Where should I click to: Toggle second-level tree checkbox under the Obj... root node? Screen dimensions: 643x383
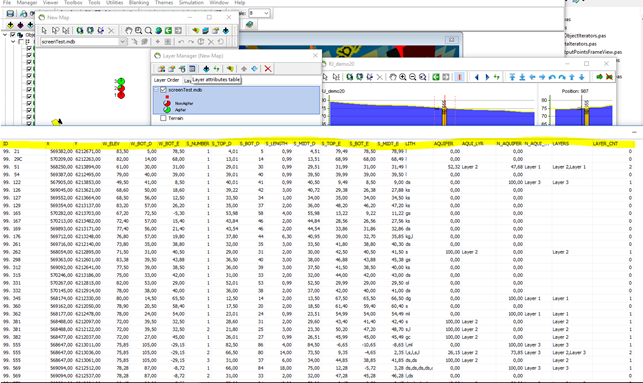point(21,41)
